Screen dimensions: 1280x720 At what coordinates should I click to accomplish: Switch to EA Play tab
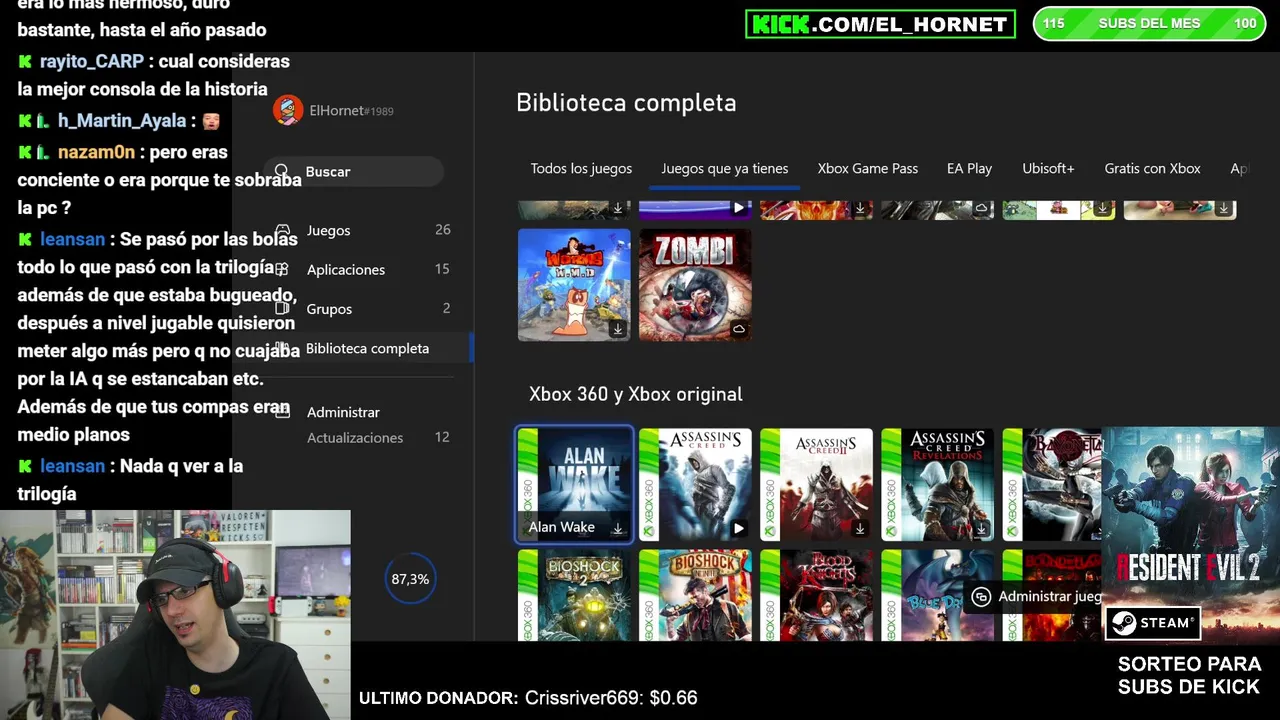(x=969, y=168)
